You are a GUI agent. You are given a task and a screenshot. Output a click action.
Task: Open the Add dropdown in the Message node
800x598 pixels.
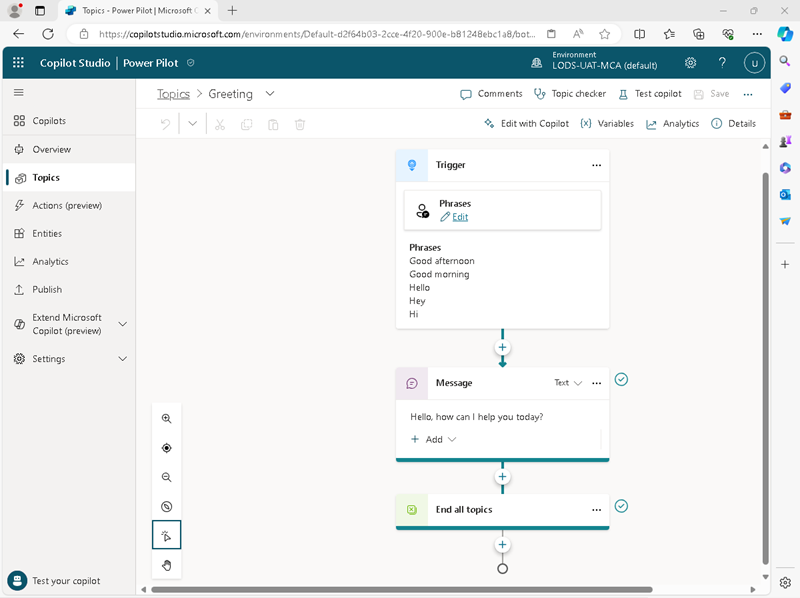[x=434, y=439]
